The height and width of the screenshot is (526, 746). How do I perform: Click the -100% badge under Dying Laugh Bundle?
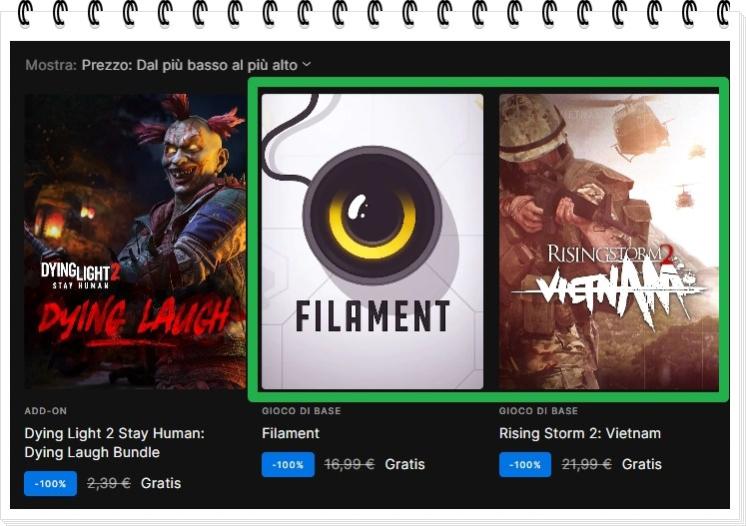50,483
